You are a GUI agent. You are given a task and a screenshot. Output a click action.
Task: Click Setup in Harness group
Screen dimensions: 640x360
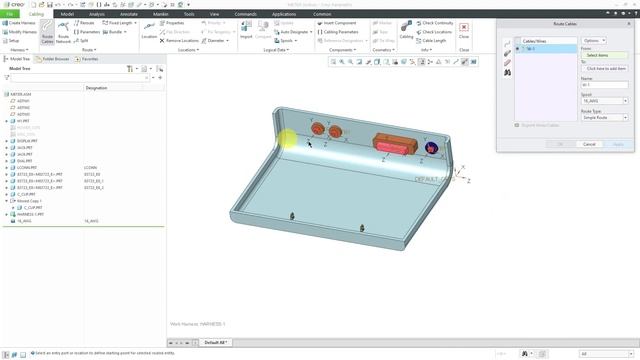11,41
